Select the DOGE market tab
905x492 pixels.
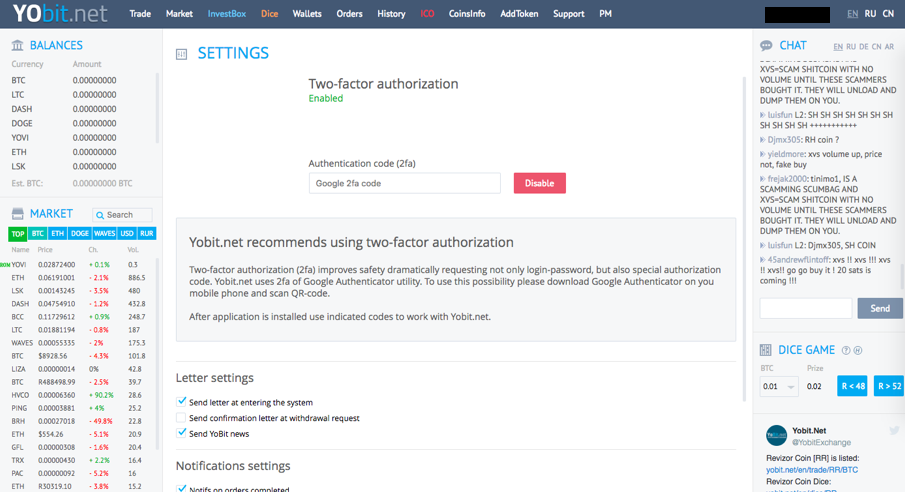[x=80, y=234]
